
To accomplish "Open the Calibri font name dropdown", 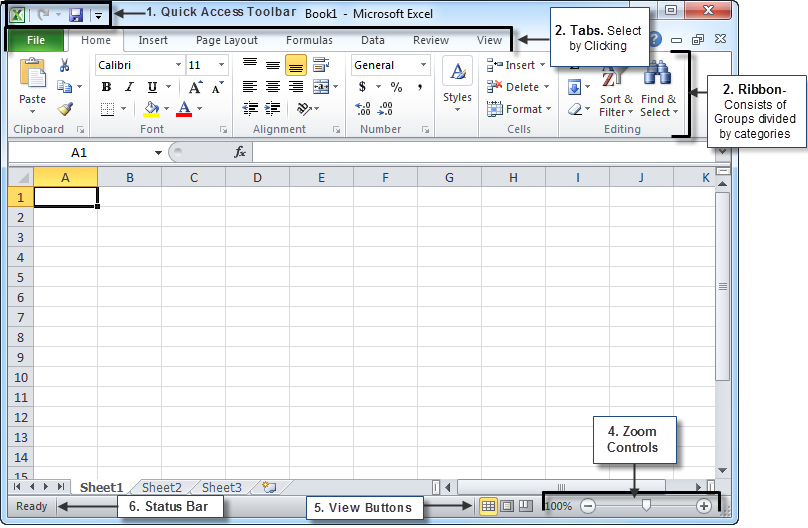I will coord(178,65).
